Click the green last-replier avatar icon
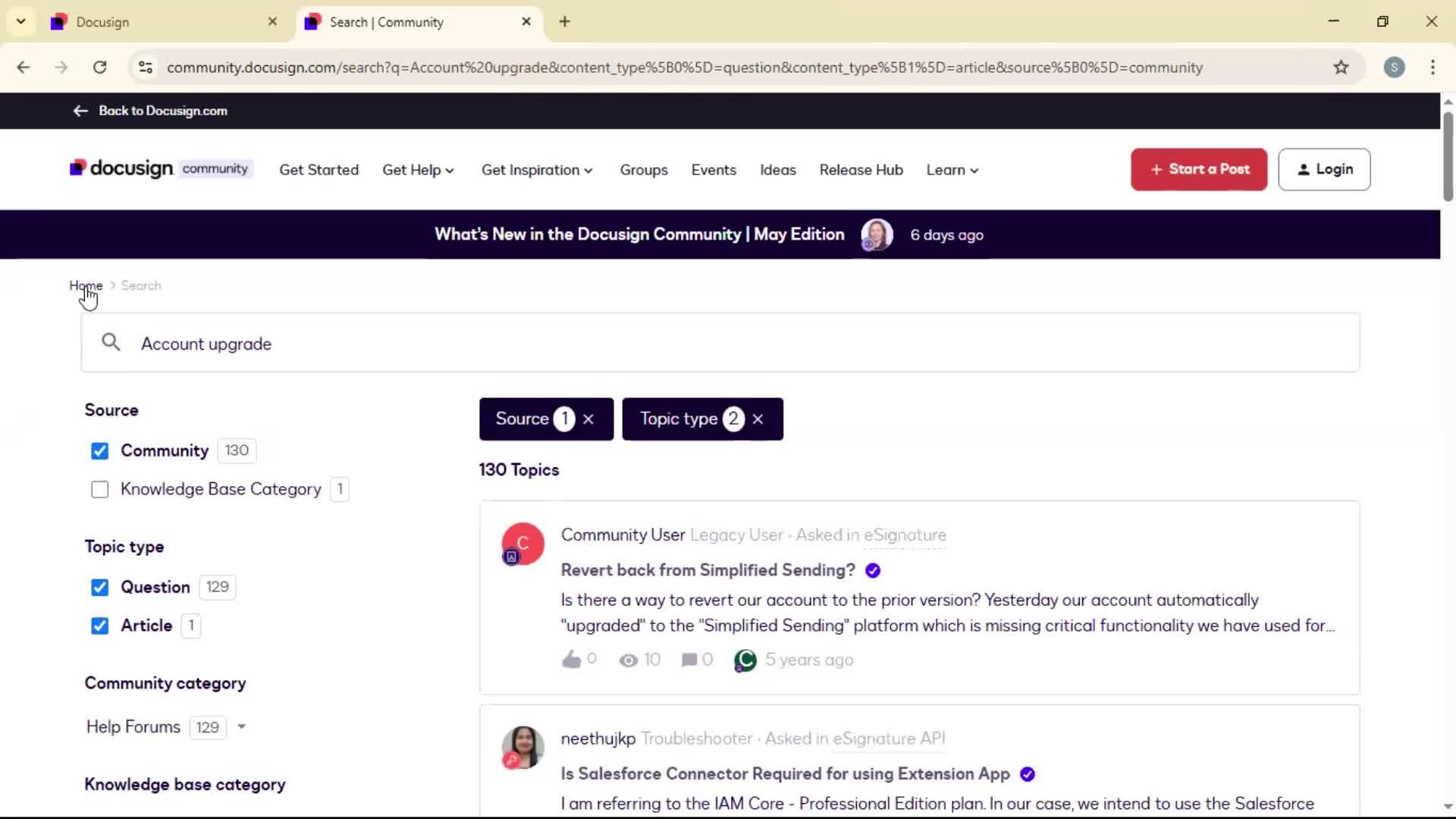Viewport: 1456px width, 819px height. tap(745, 661)
